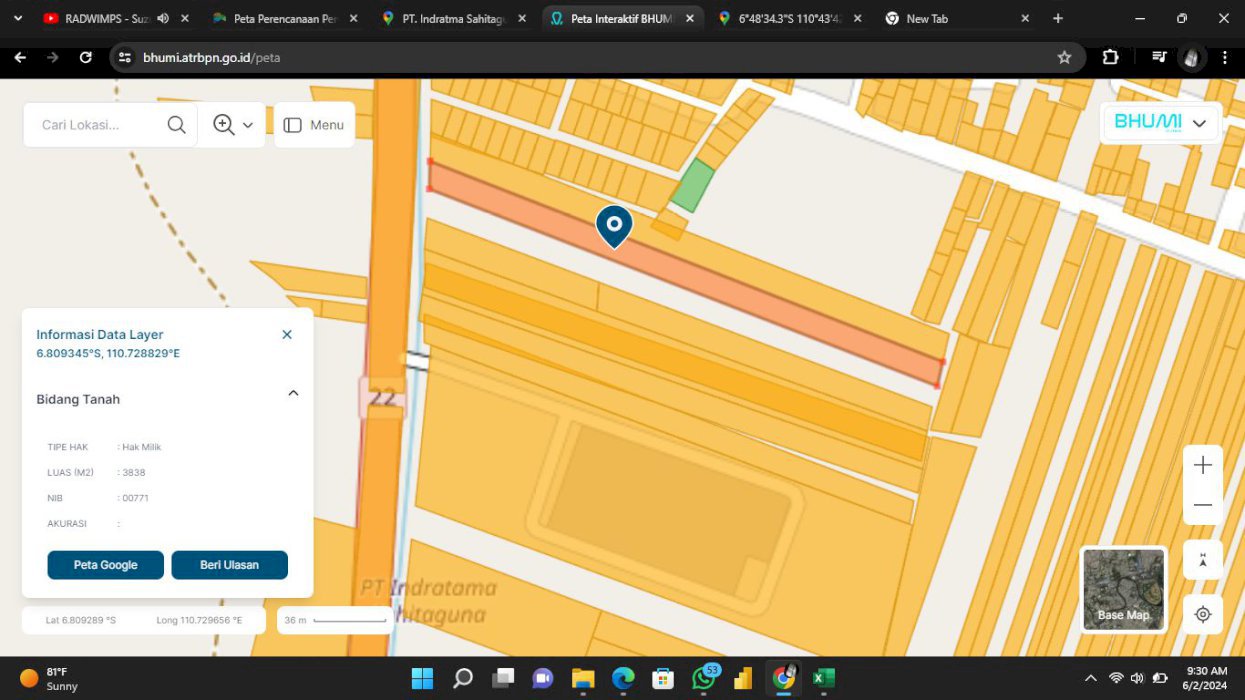This screenshot has height=700, width=1245.
Task: Zoom in with the plus button
Action: (x=1202, y=465)
